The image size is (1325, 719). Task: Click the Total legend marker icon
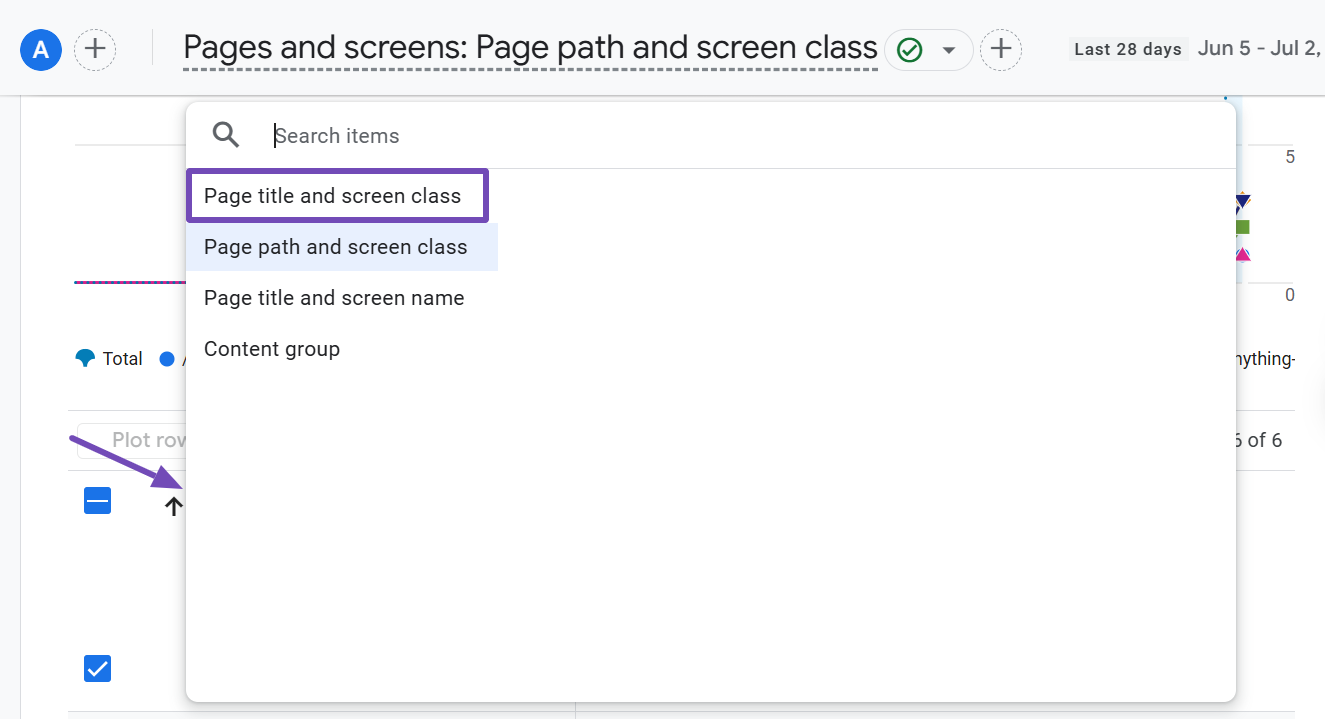(85, 358)
